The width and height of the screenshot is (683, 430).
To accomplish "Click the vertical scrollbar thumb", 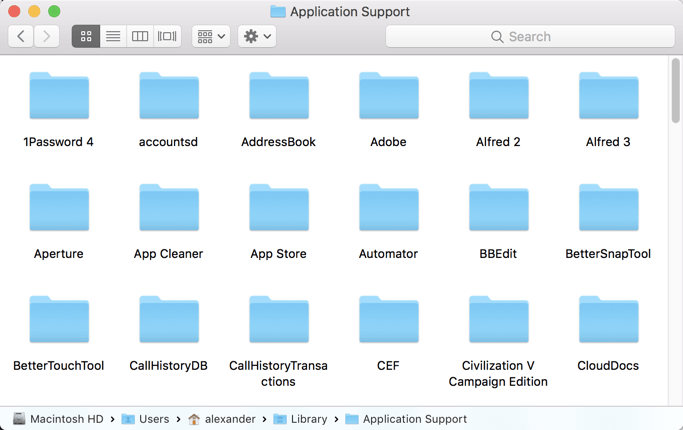I will click(676, 91).
